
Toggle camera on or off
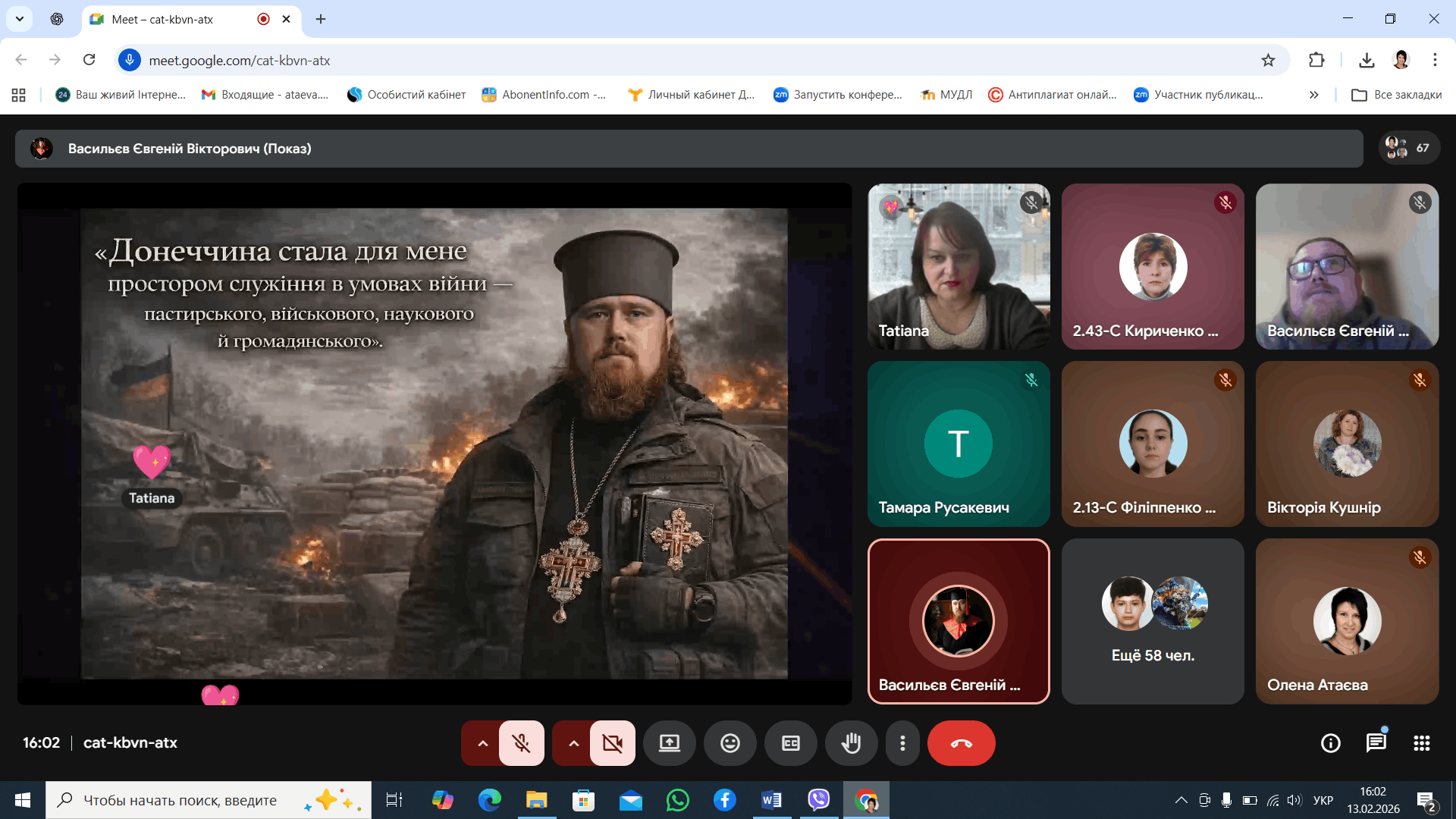pyautogui.click(x=612, y=743)
